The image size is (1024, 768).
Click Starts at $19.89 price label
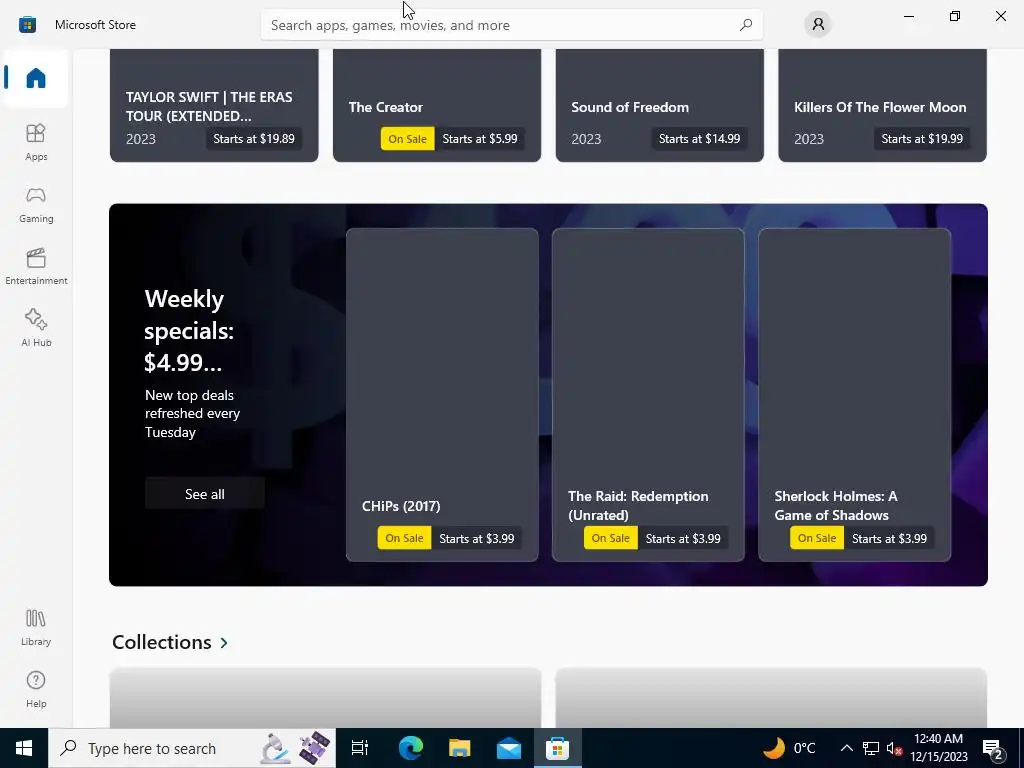pos(254,138)
